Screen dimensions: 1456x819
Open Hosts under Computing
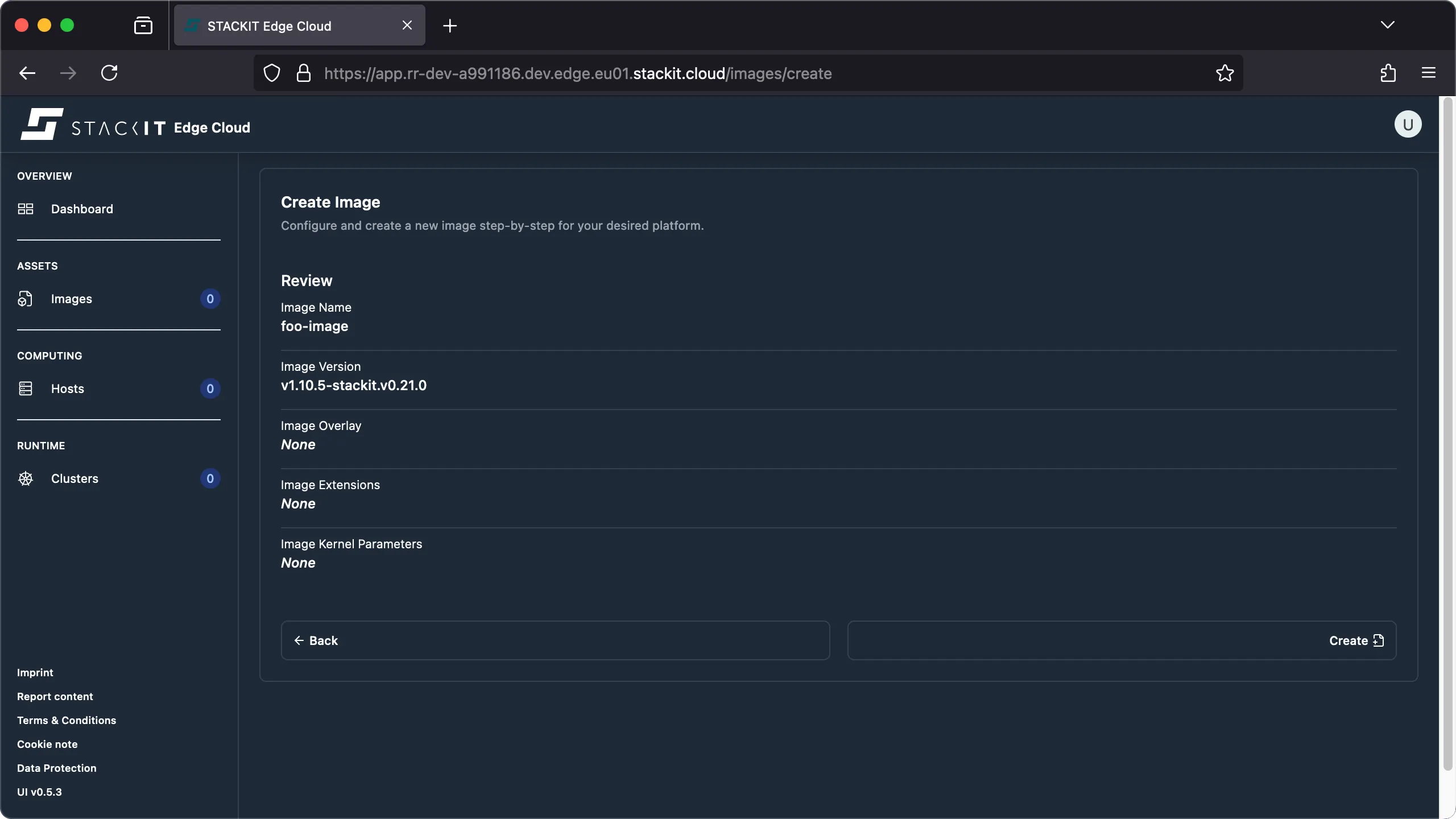point(67,388)
